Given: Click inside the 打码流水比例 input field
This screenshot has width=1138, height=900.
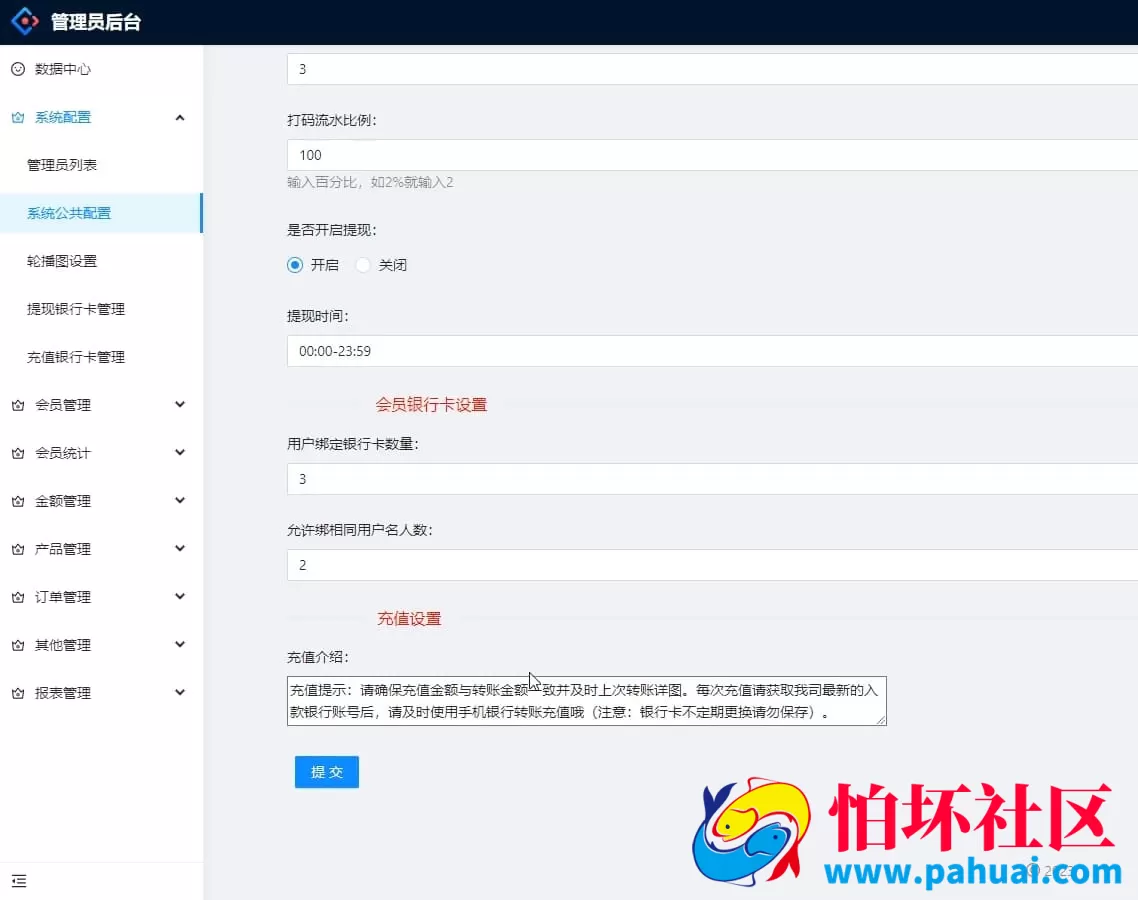Looking at the screenshot, I should click(600, 155).
